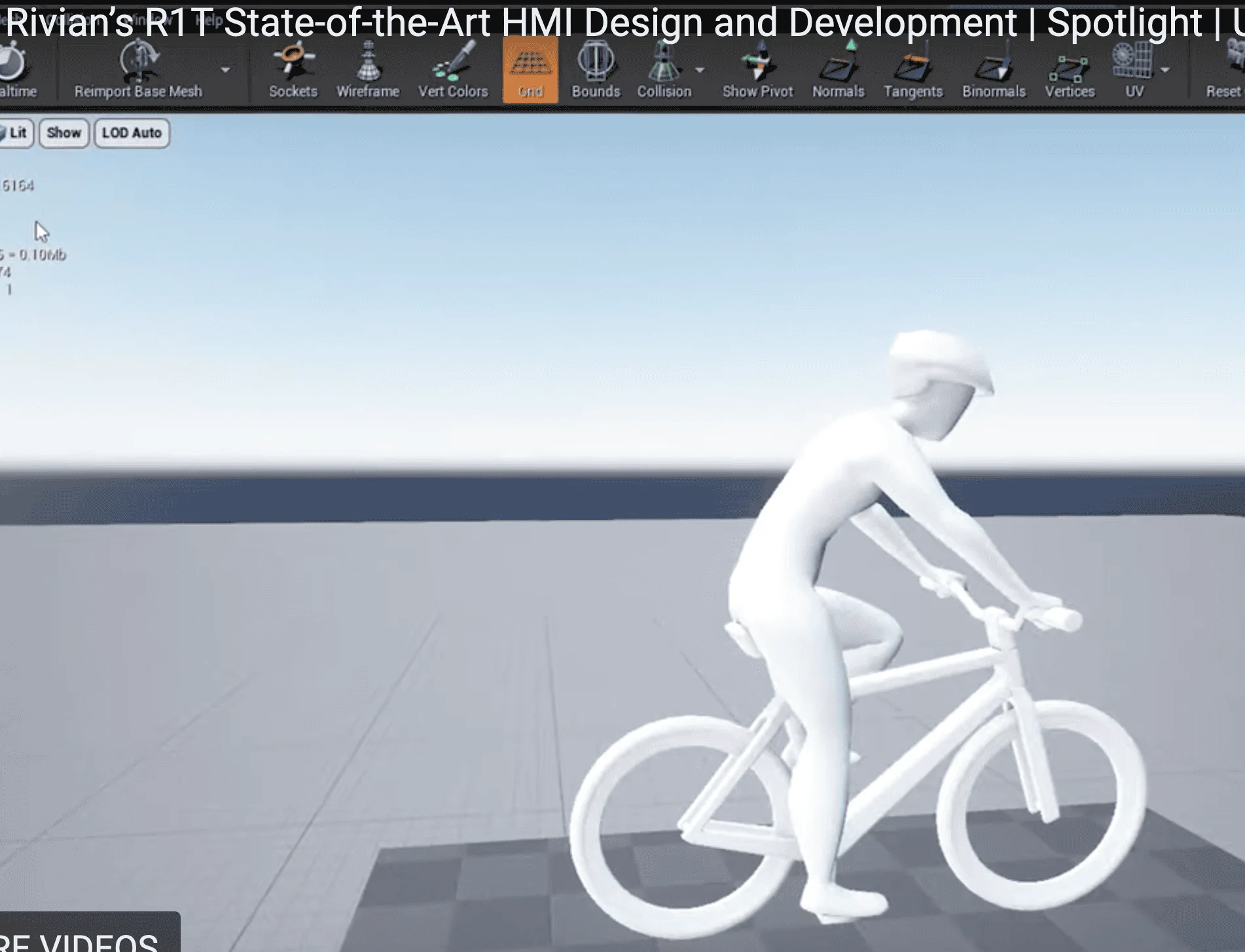1245x952 pixels.
Task: Toggle Show Pivot
Action: coord(757,69)
